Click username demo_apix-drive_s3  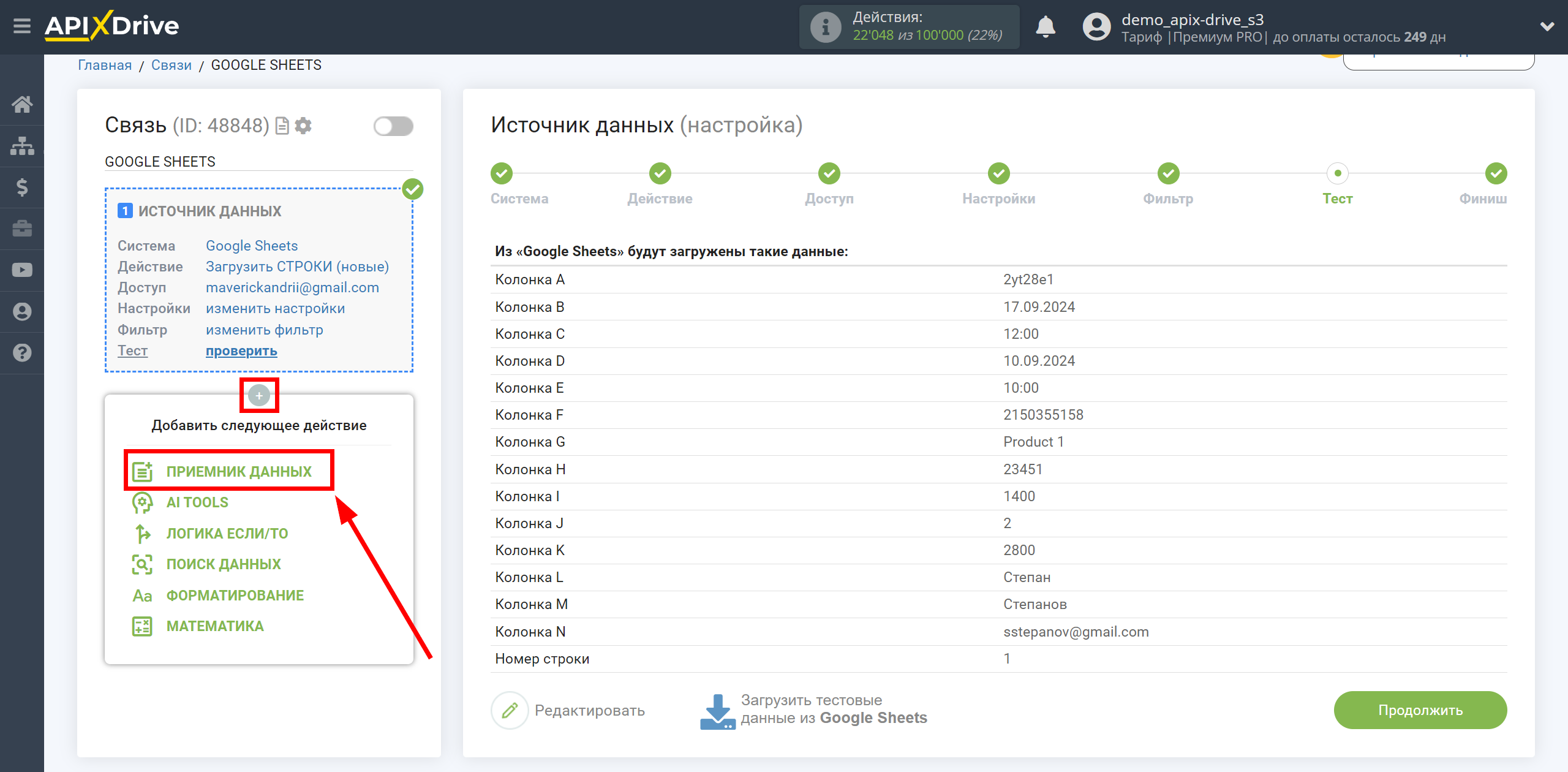point(1192,20)
